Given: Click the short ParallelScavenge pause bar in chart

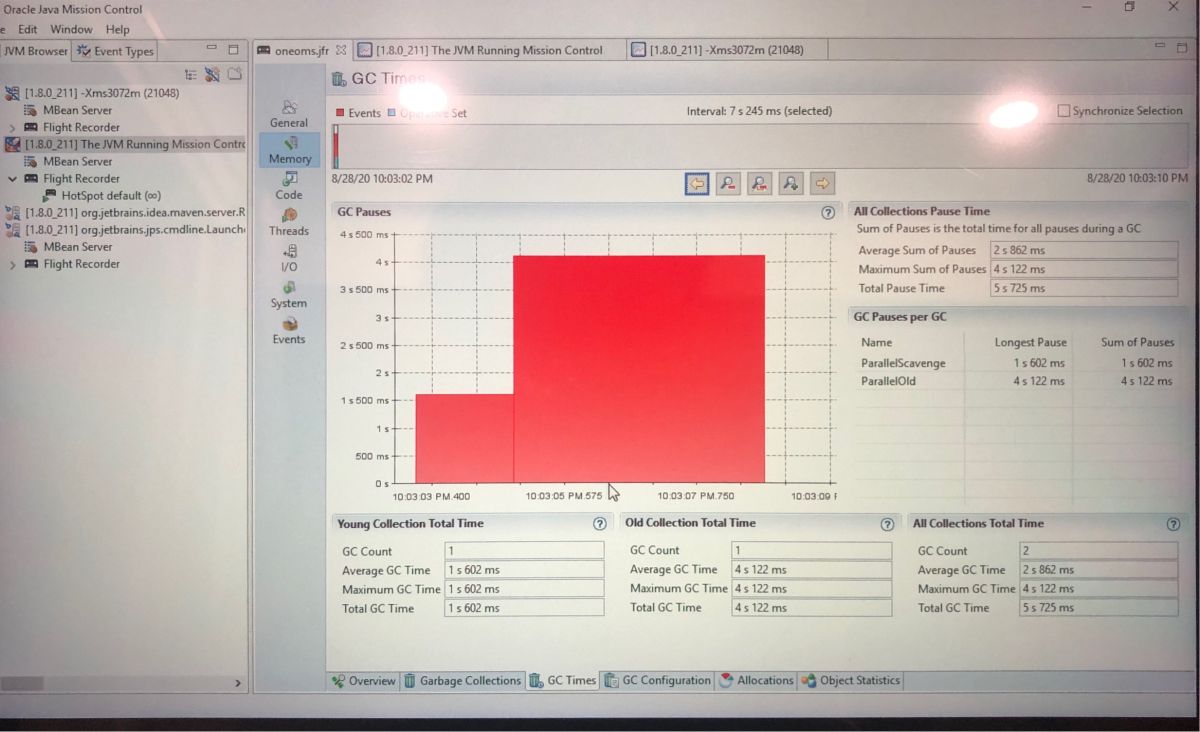Looking at the screenshot, I should [464, 438].
